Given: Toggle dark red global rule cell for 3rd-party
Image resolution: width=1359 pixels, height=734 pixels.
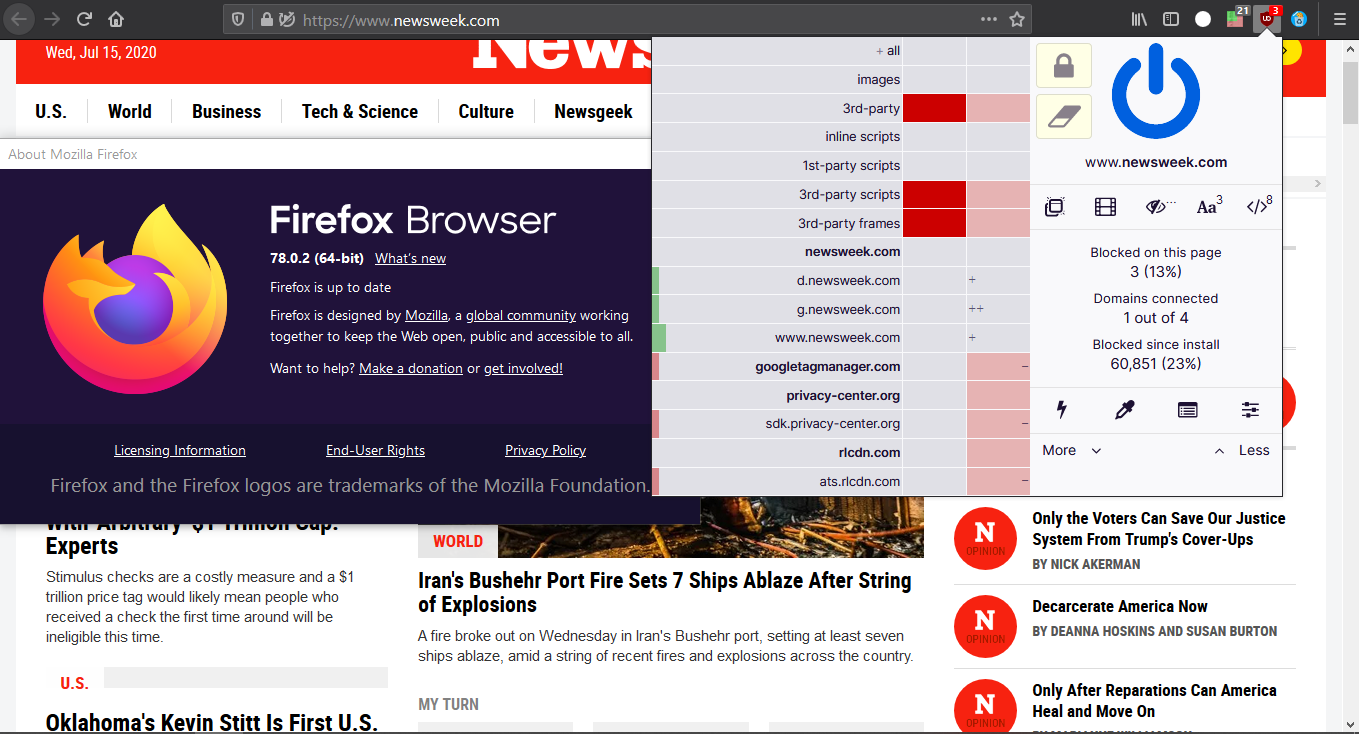Looking at the screenshot, I should click(x=934, y=108).
